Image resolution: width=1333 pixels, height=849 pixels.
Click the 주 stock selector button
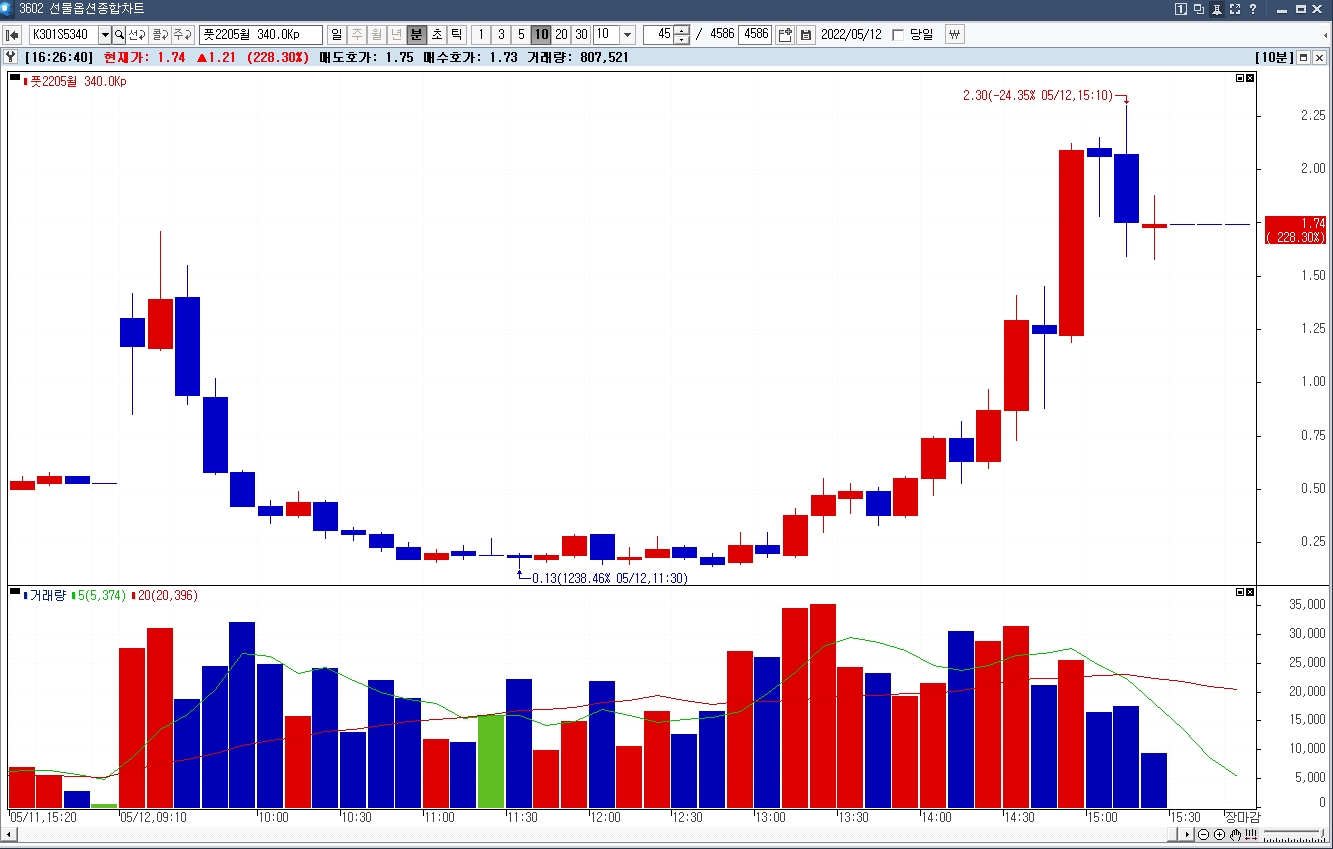[182, 35]
